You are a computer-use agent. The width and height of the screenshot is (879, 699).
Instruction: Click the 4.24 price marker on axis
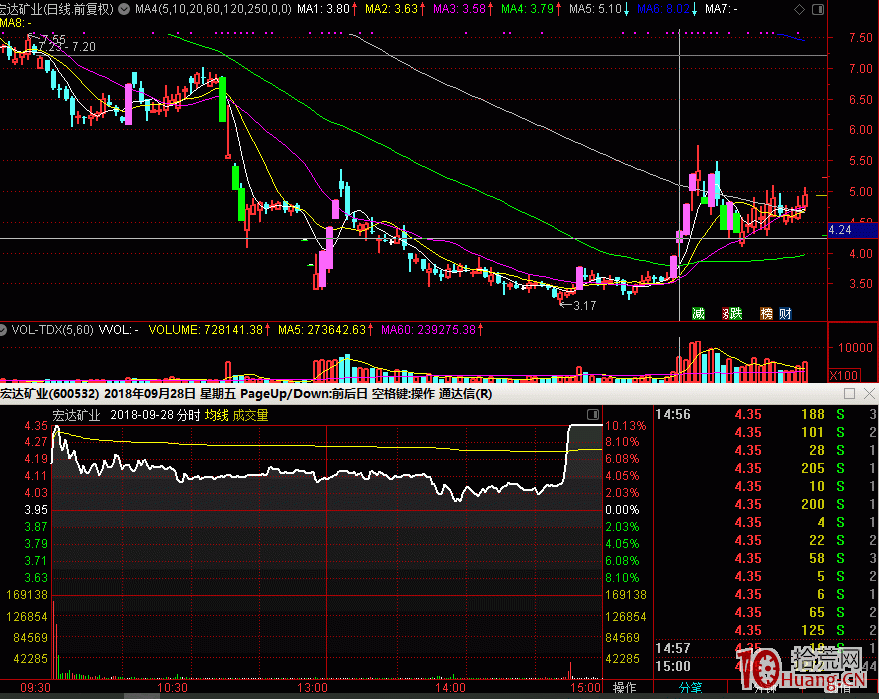point(840,230)
